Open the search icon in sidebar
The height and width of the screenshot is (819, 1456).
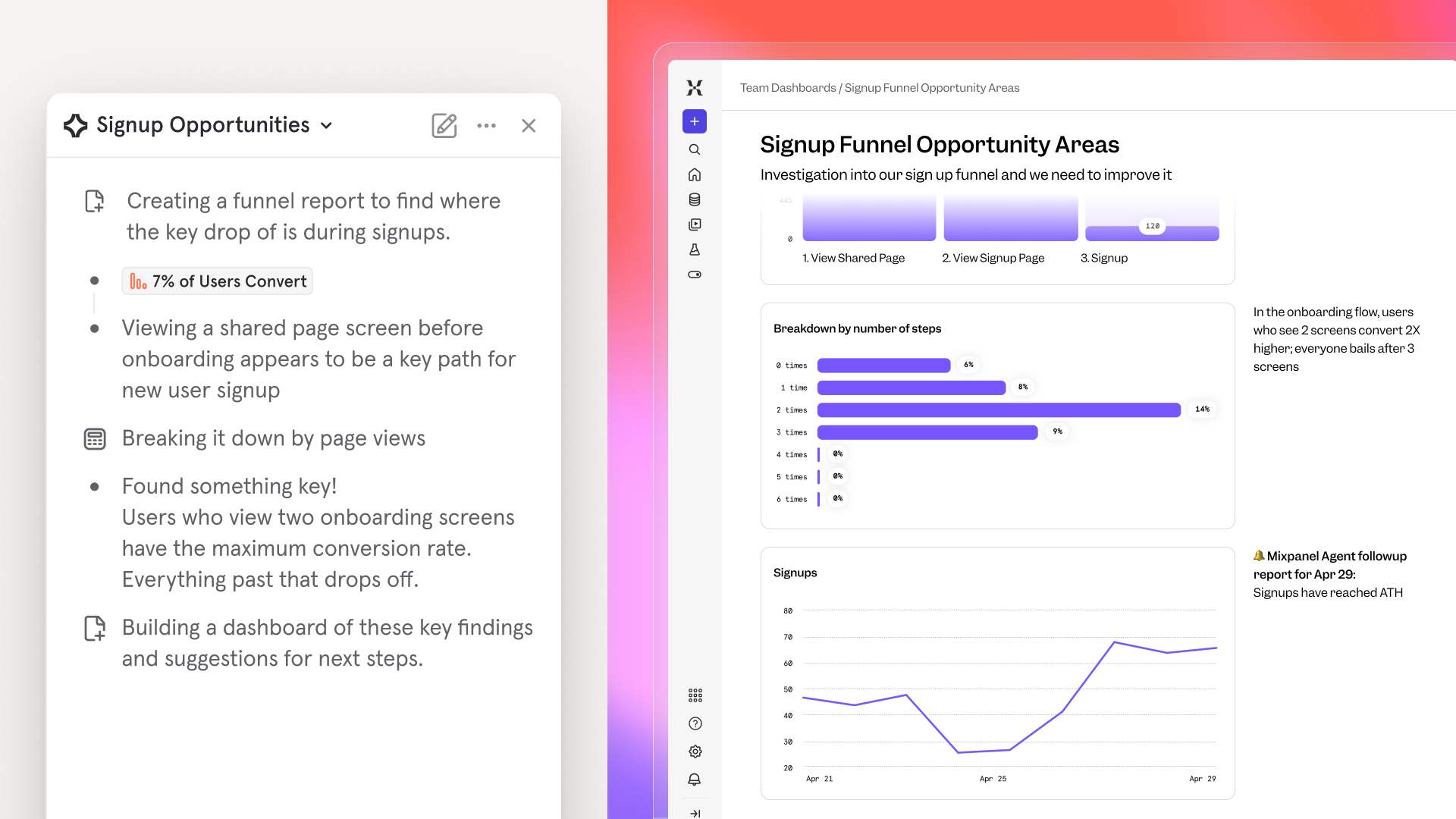(x=695, y=149)
